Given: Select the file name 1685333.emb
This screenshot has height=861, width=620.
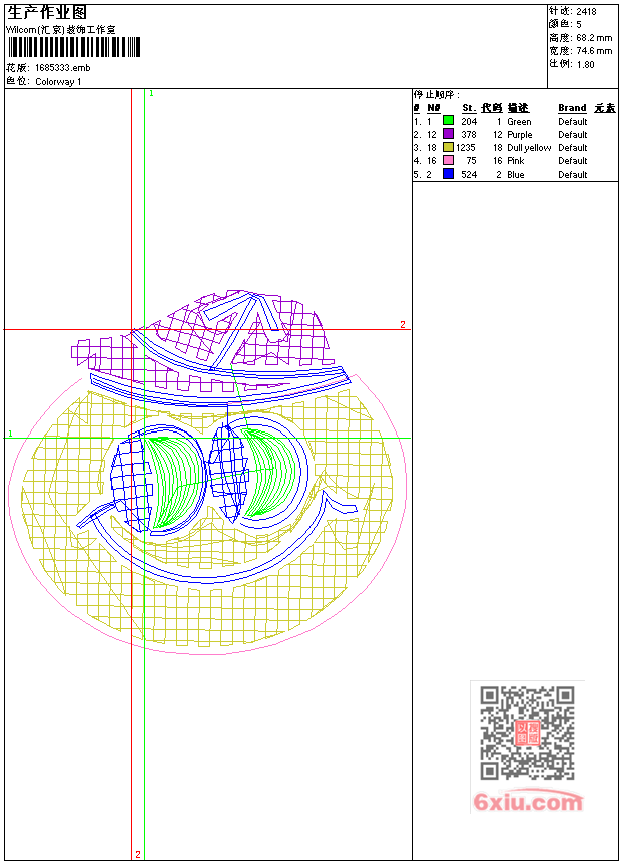Looking at the screenshot, I should click(x=63, y=68).
